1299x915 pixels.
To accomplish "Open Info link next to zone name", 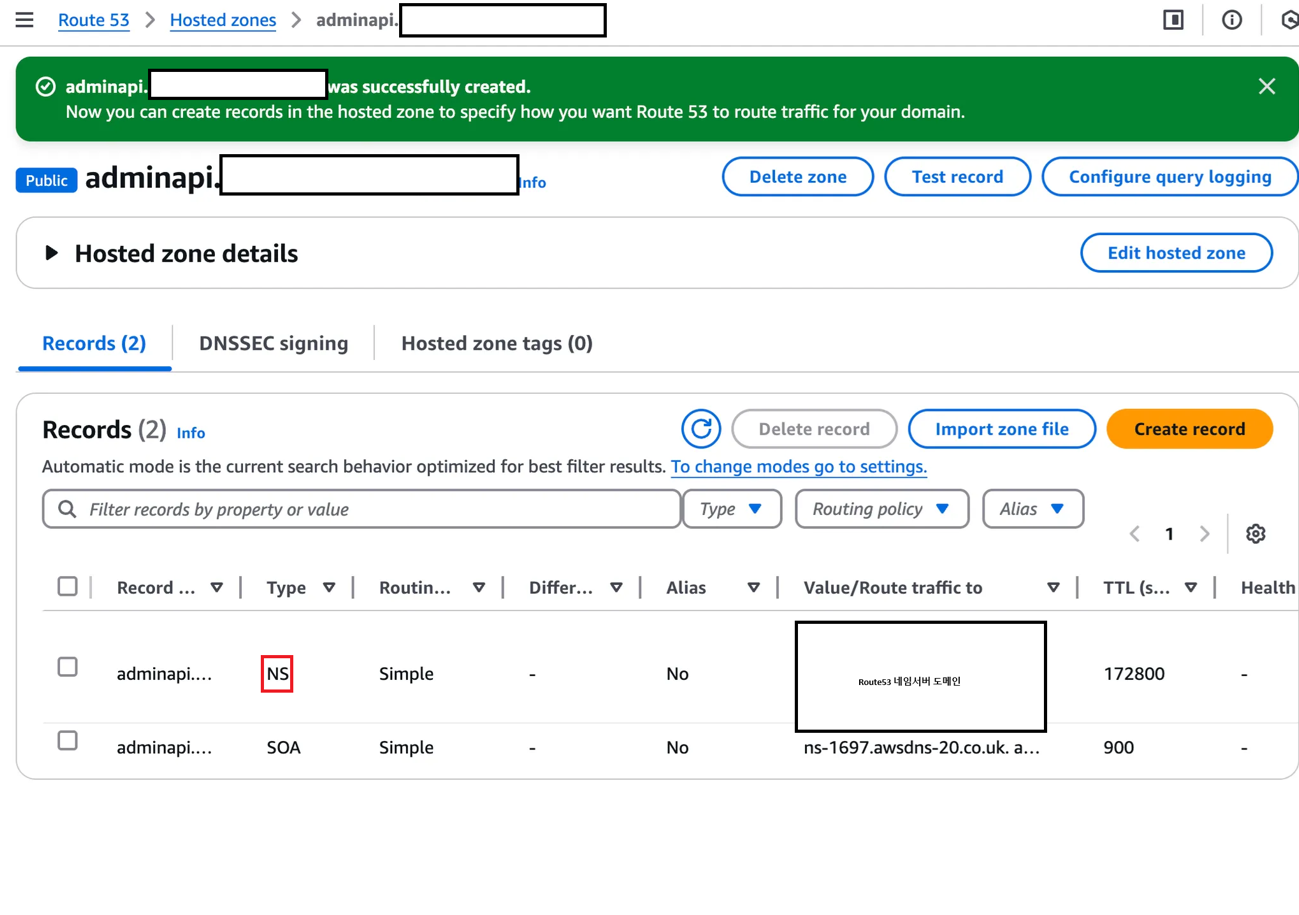I will [x=532, y=182].
